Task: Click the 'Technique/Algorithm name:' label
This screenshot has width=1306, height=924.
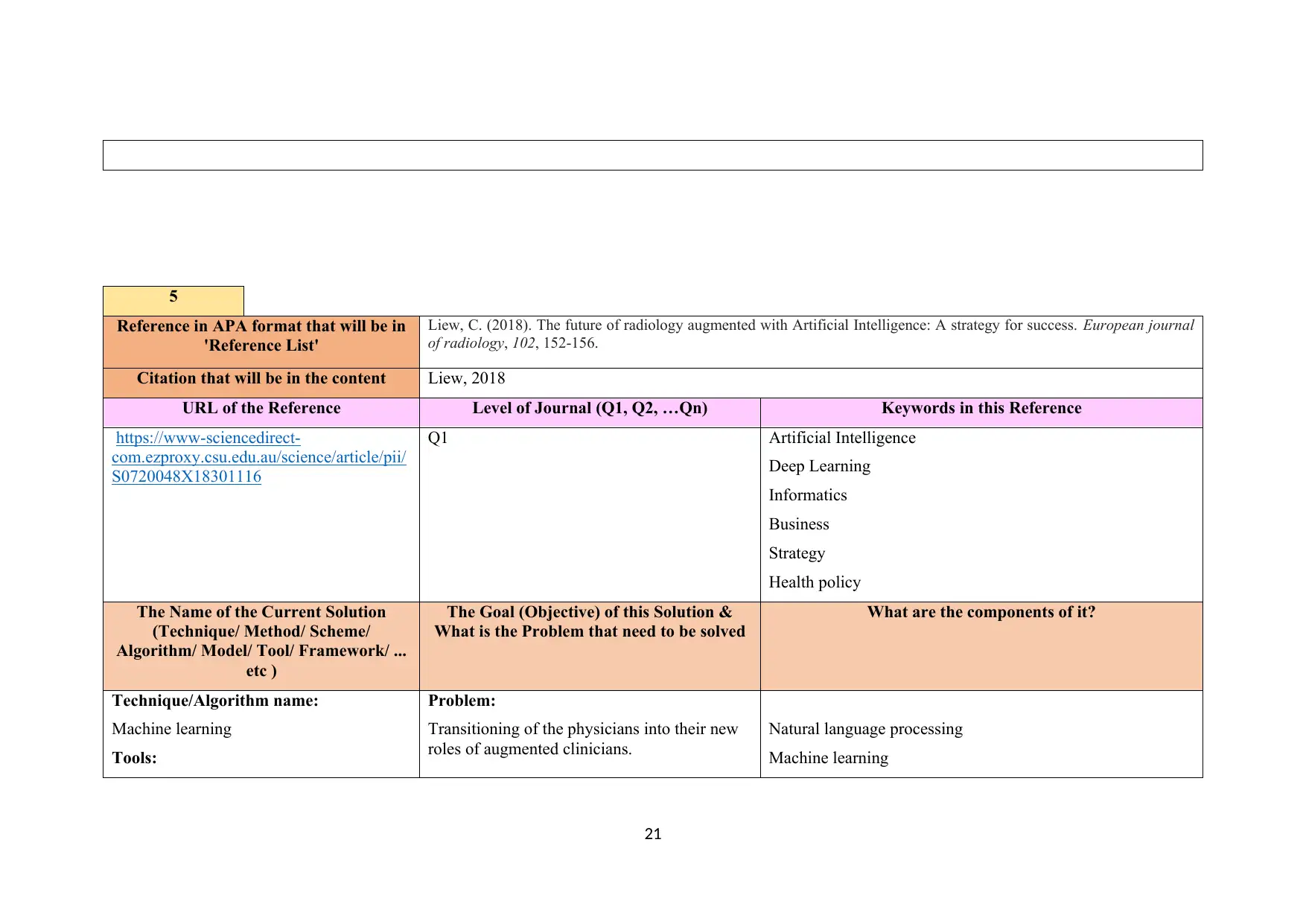Action: (215, 701)
